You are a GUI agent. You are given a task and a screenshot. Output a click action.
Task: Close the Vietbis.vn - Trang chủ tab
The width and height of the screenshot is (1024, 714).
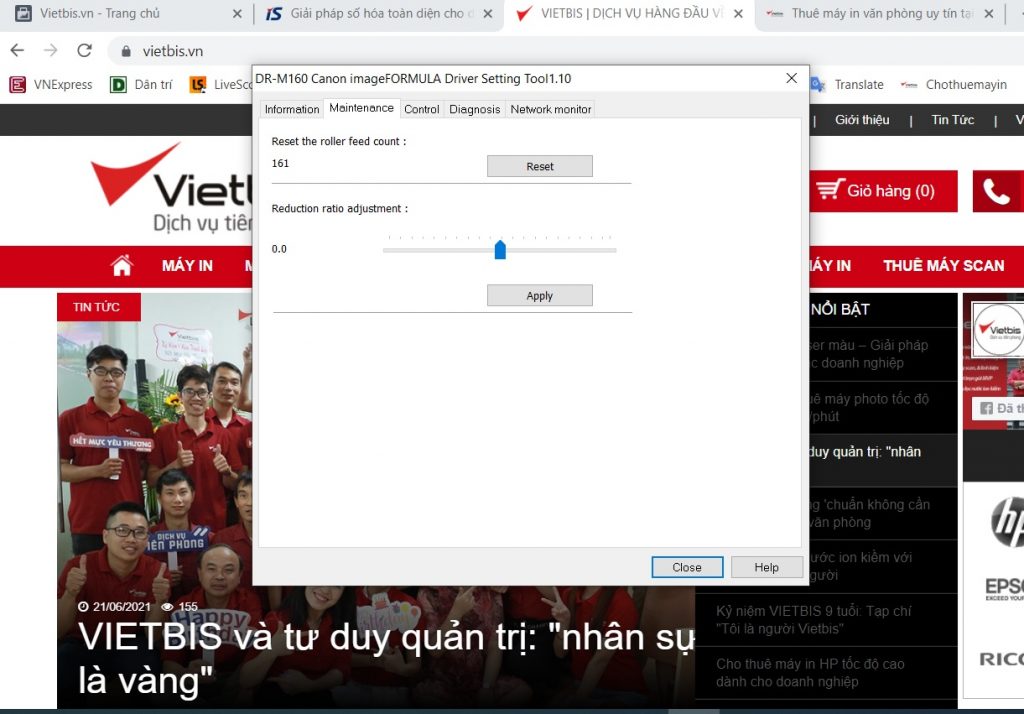(x=237, y=14)
